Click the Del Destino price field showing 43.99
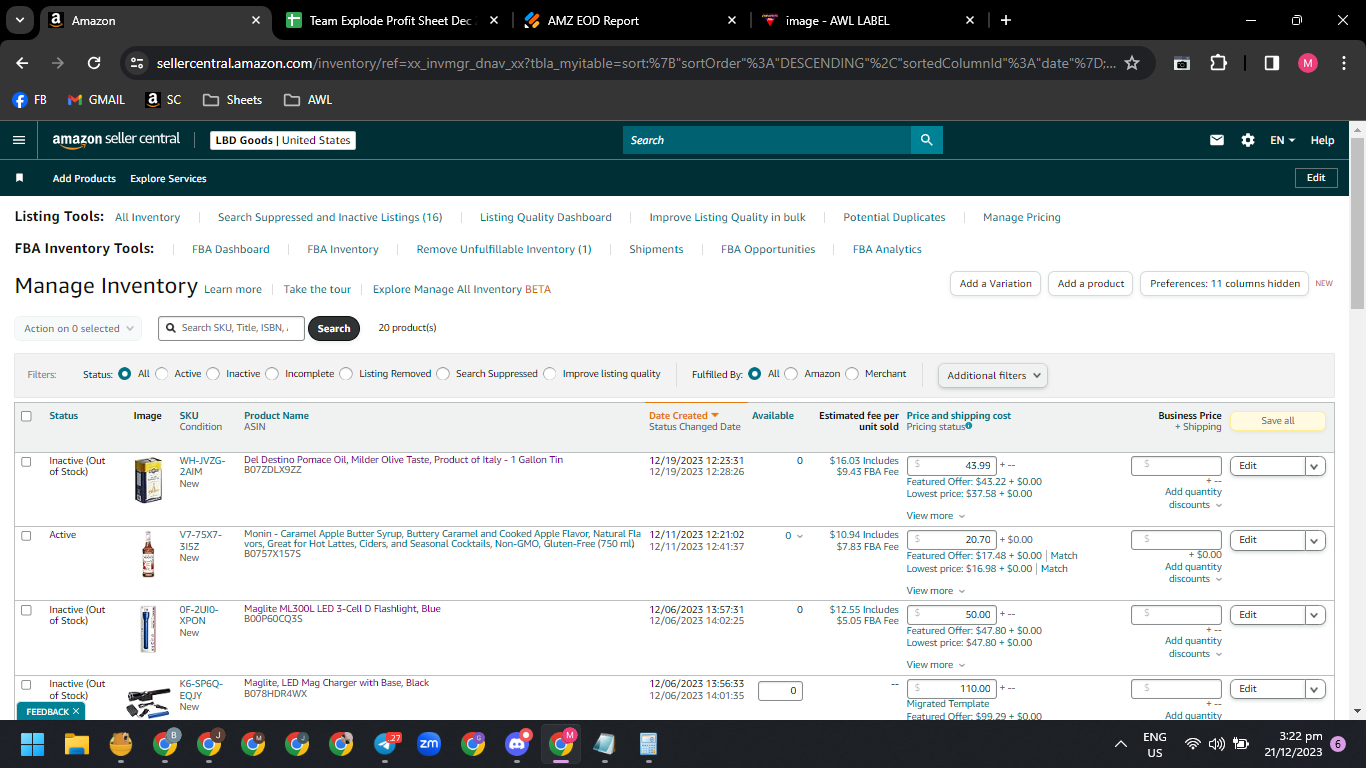 point(951,466)
